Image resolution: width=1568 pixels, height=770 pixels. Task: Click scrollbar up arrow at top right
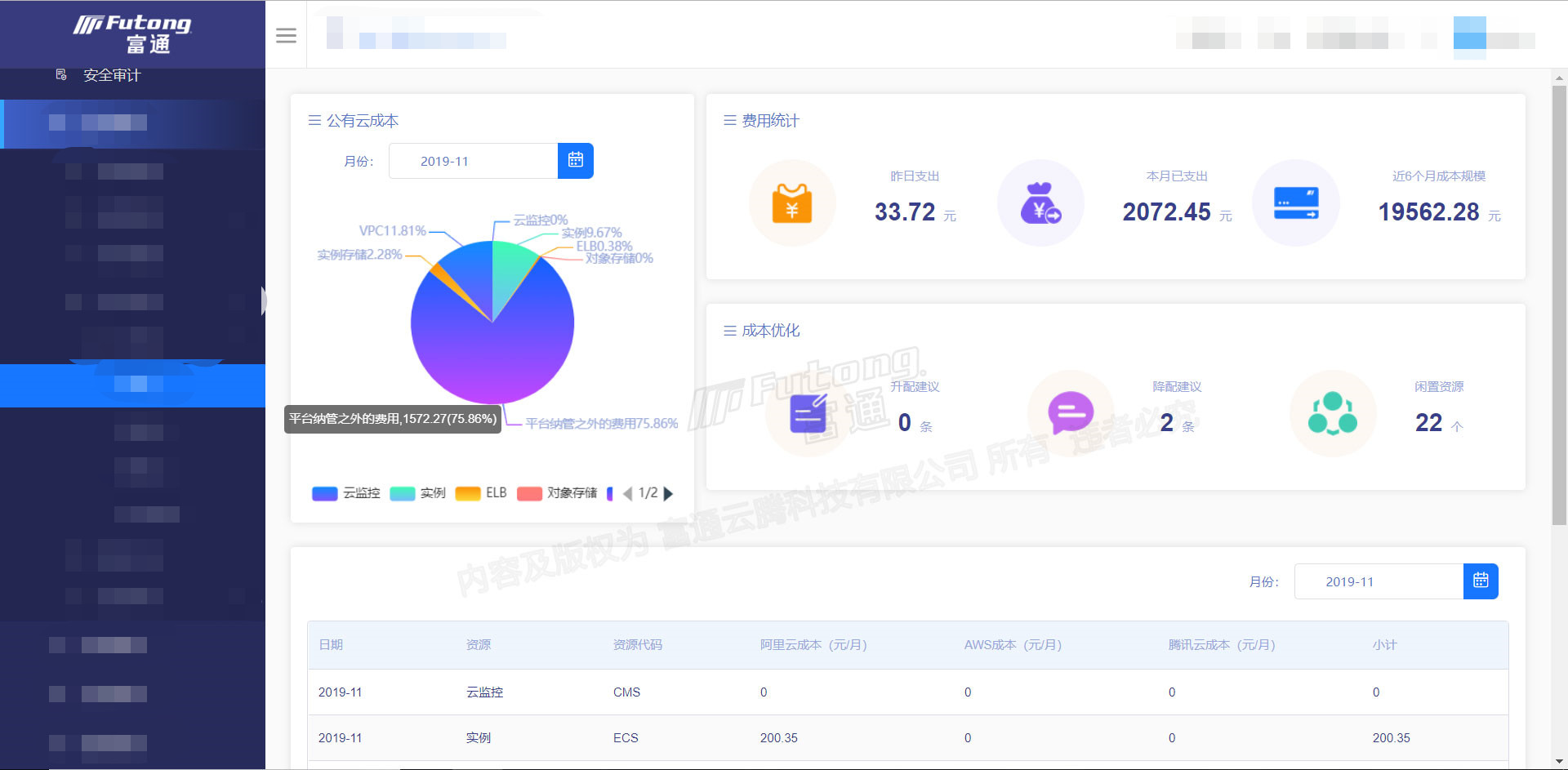click(1559, 78)
